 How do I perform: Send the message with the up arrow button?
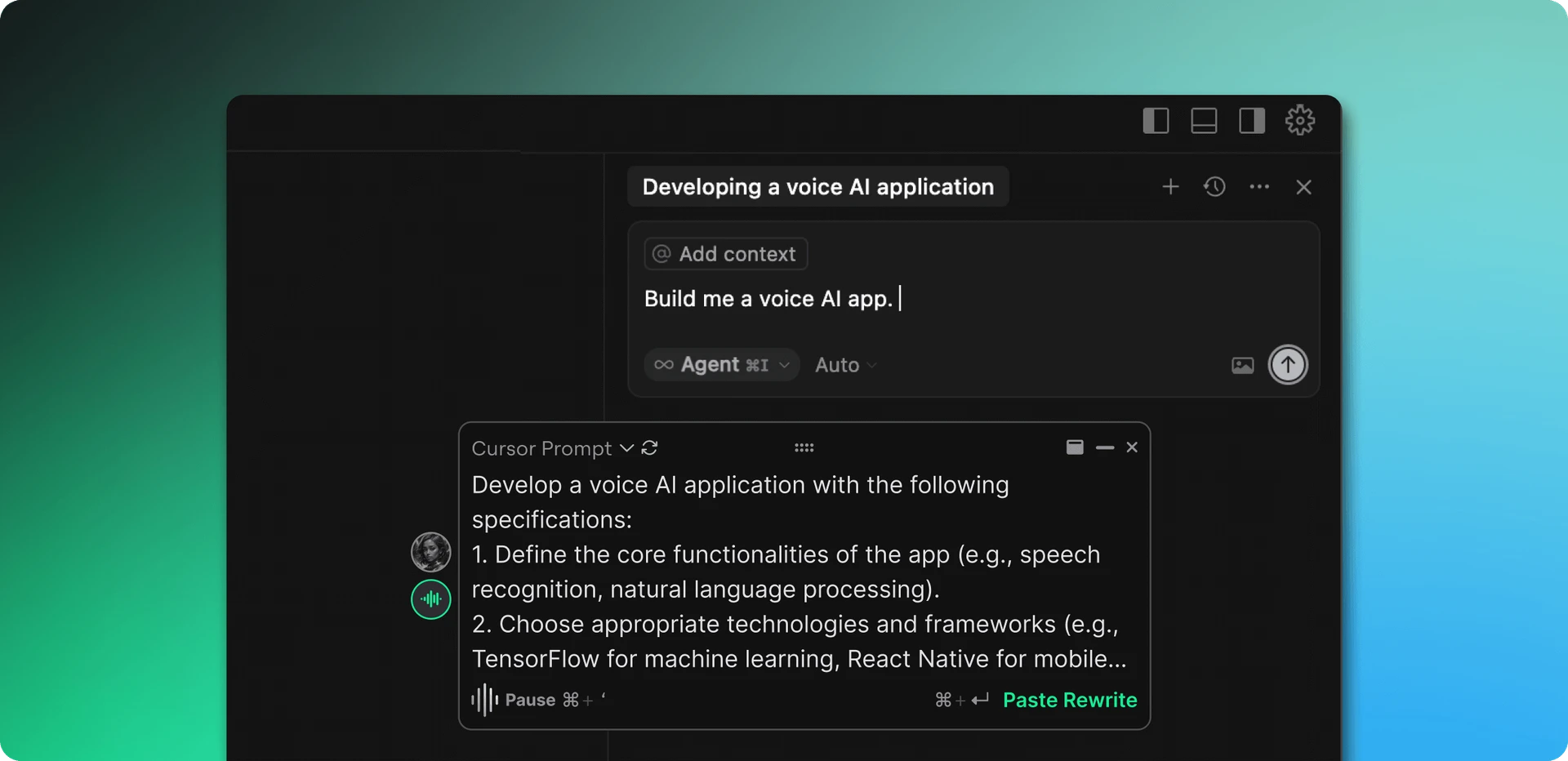pyautogui.click(x=1288, y=365)
